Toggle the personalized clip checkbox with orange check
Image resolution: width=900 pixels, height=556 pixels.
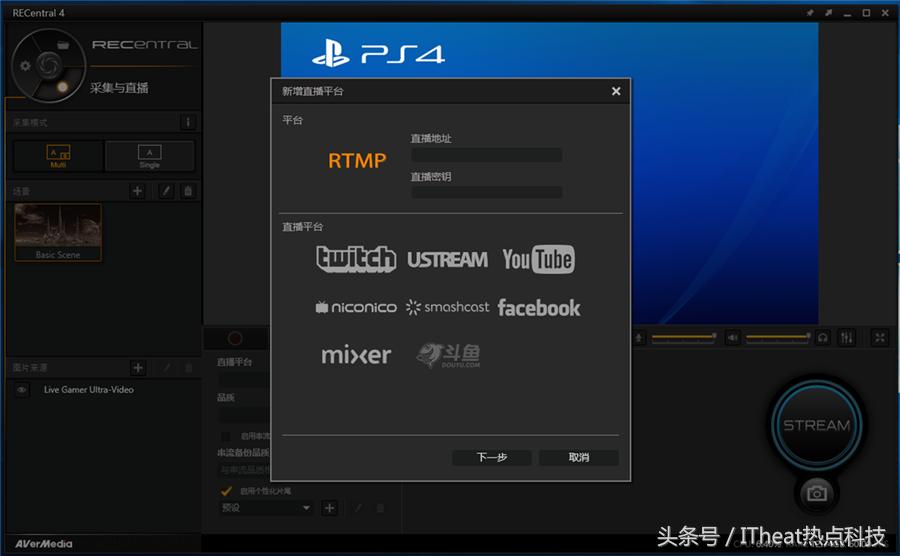pyautogui.click(x=226, y=491)
